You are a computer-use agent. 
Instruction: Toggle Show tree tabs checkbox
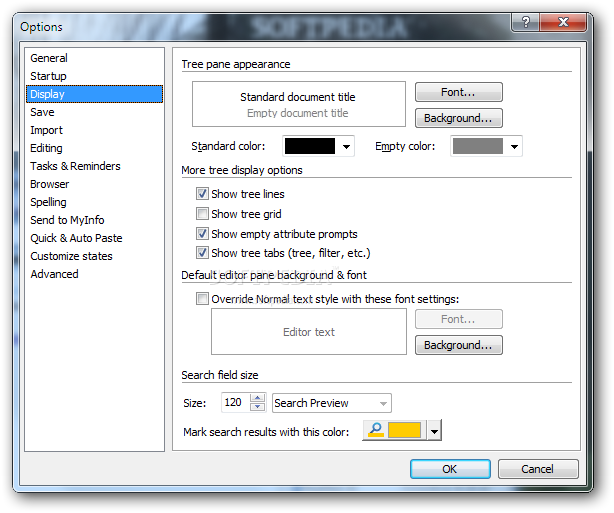click(x=202, y=253)
